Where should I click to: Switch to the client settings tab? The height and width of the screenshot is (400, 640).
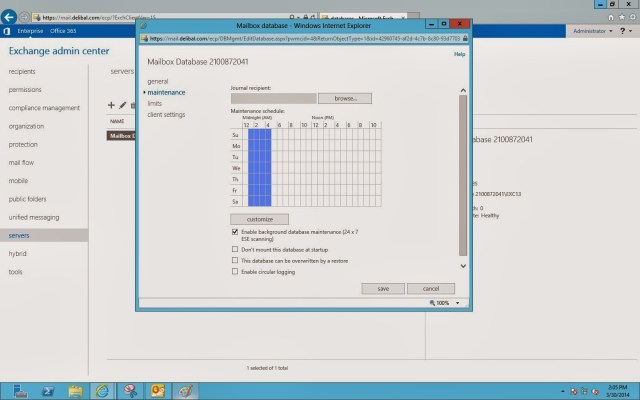click(x=166, y=114)
